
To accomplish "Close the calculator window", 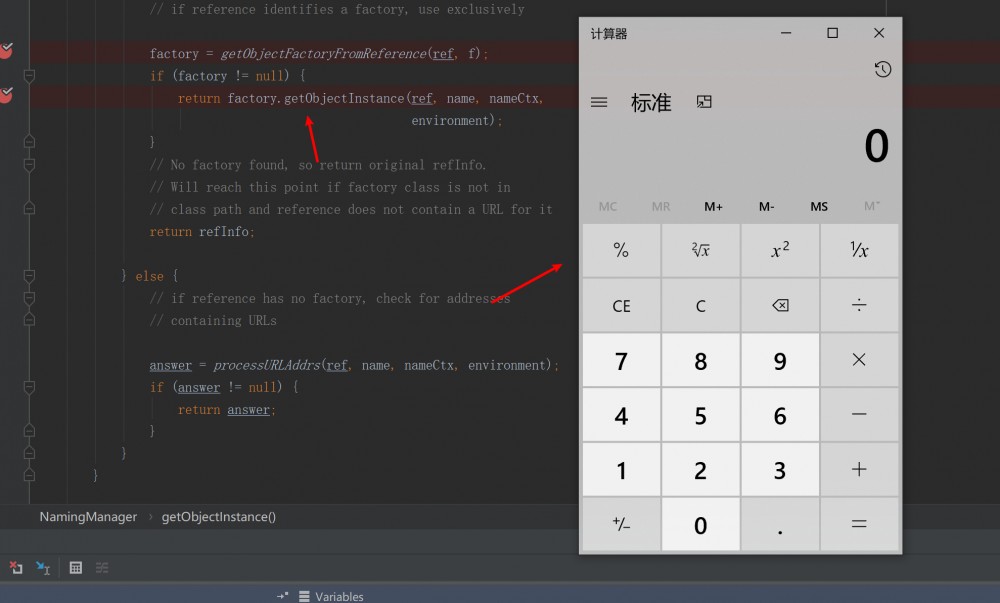I will tap(879, 33).
